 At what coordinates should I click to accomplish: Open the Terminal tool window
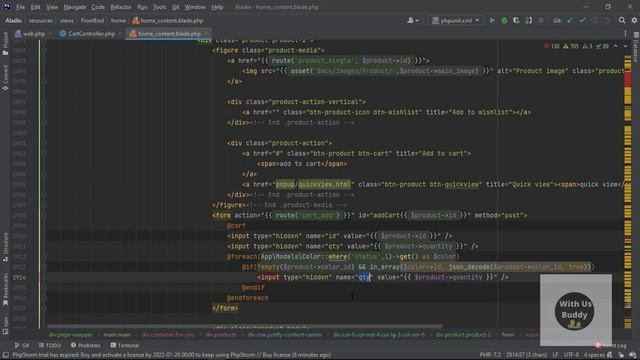[125, 345]
